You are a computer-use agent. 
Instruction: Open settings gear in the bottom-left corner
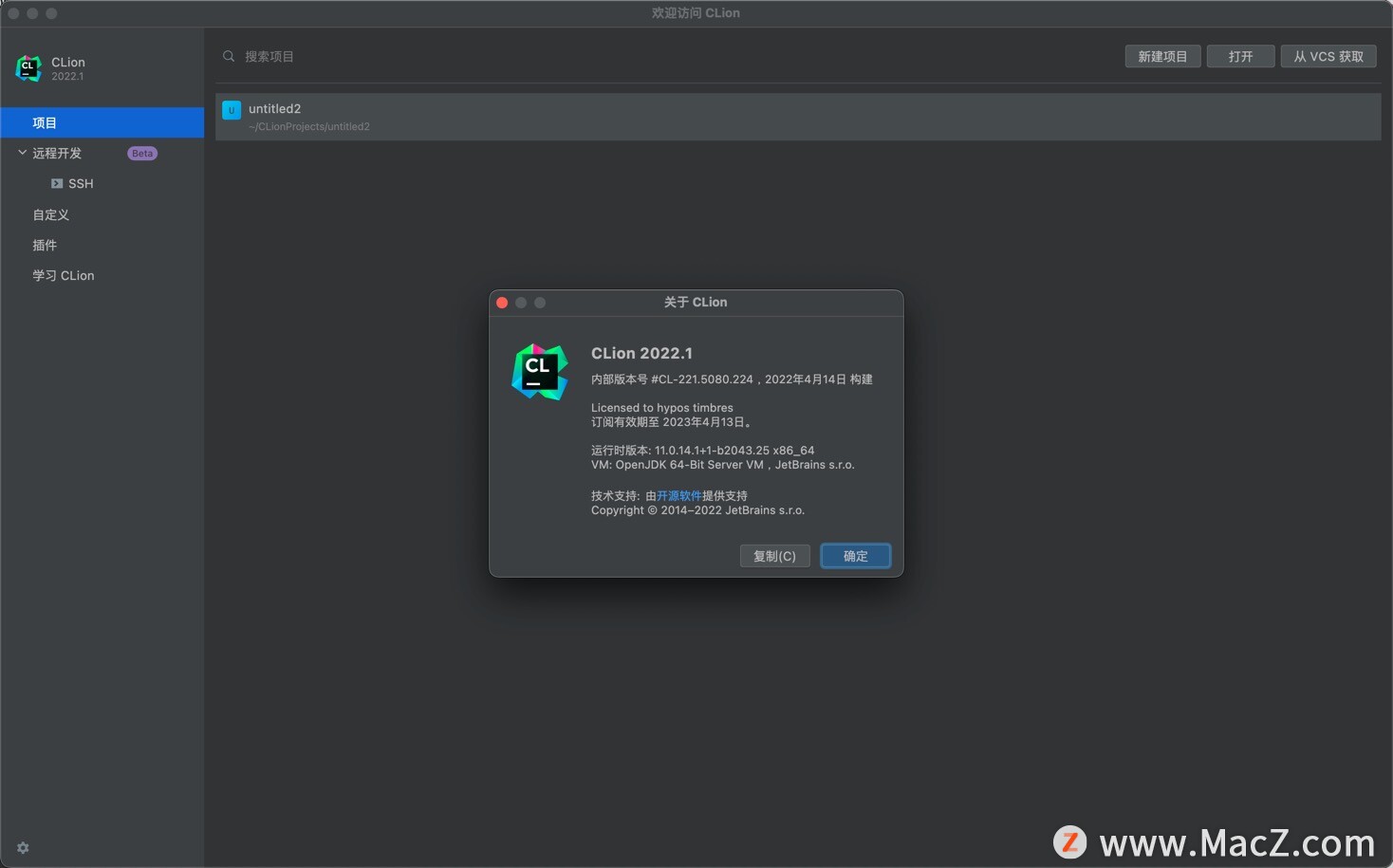click(23, 848)
